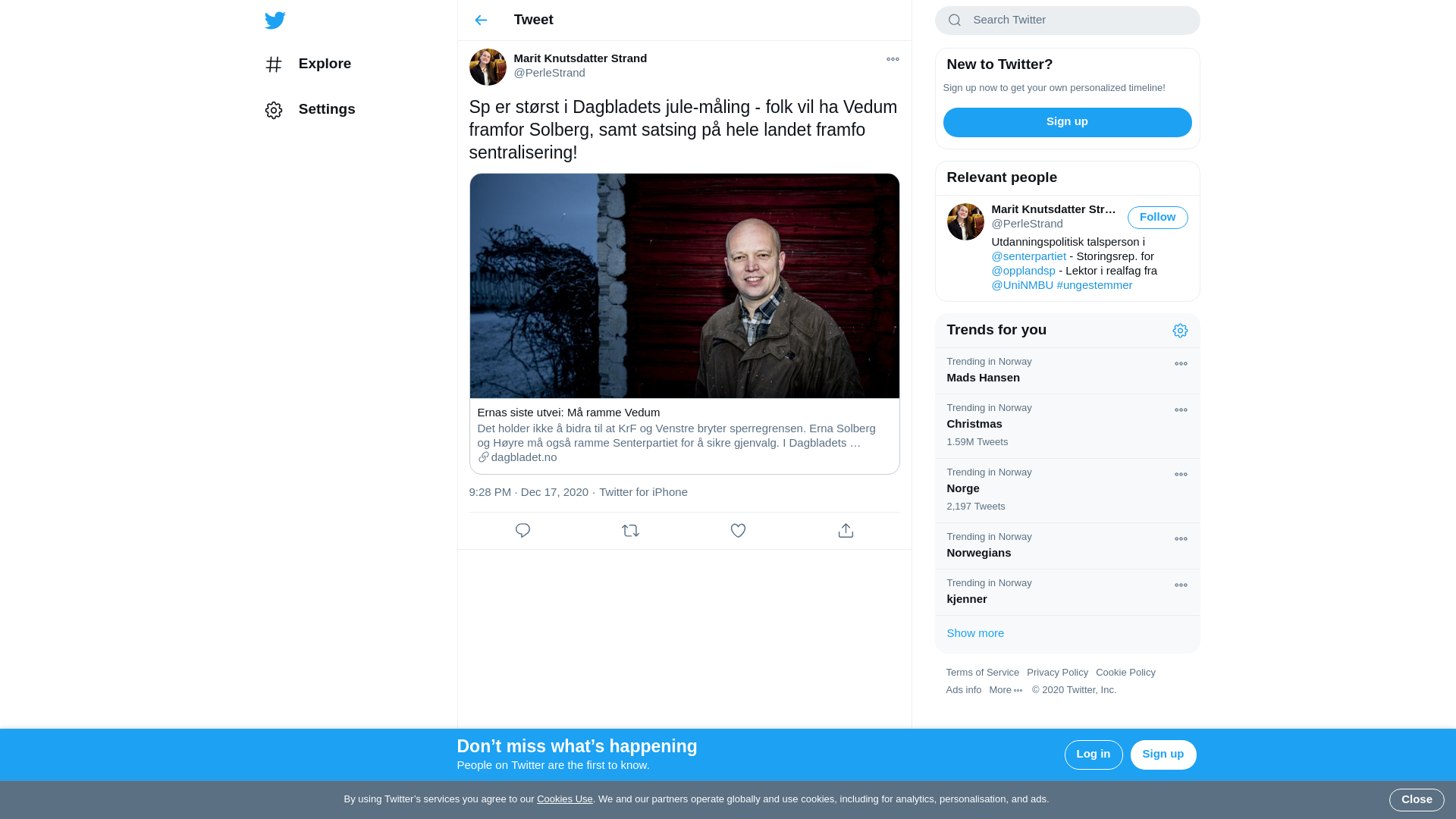Open Ads info
Screen dimensions: 1456x819
click(x=963, y=690)
